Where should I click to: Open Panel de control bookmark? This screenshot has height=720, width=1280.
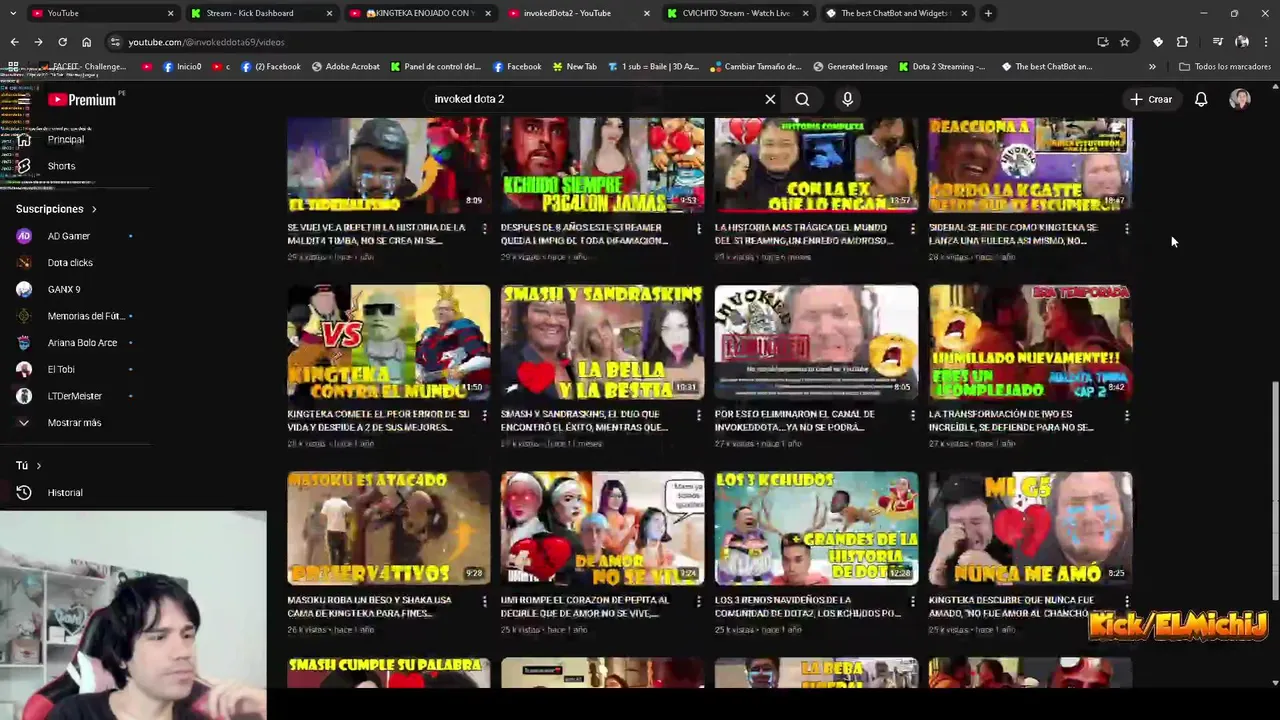436,66
